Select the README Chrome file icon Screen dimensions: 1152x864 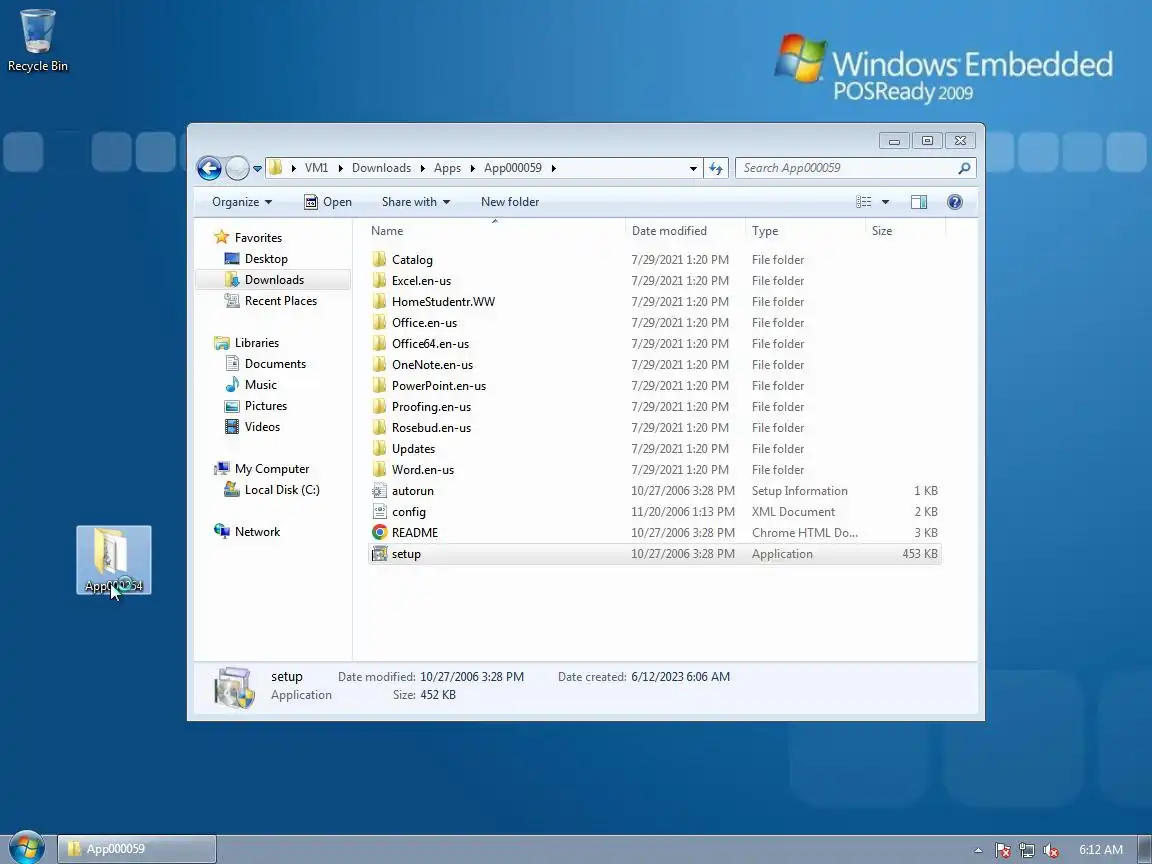coord(379,533)
